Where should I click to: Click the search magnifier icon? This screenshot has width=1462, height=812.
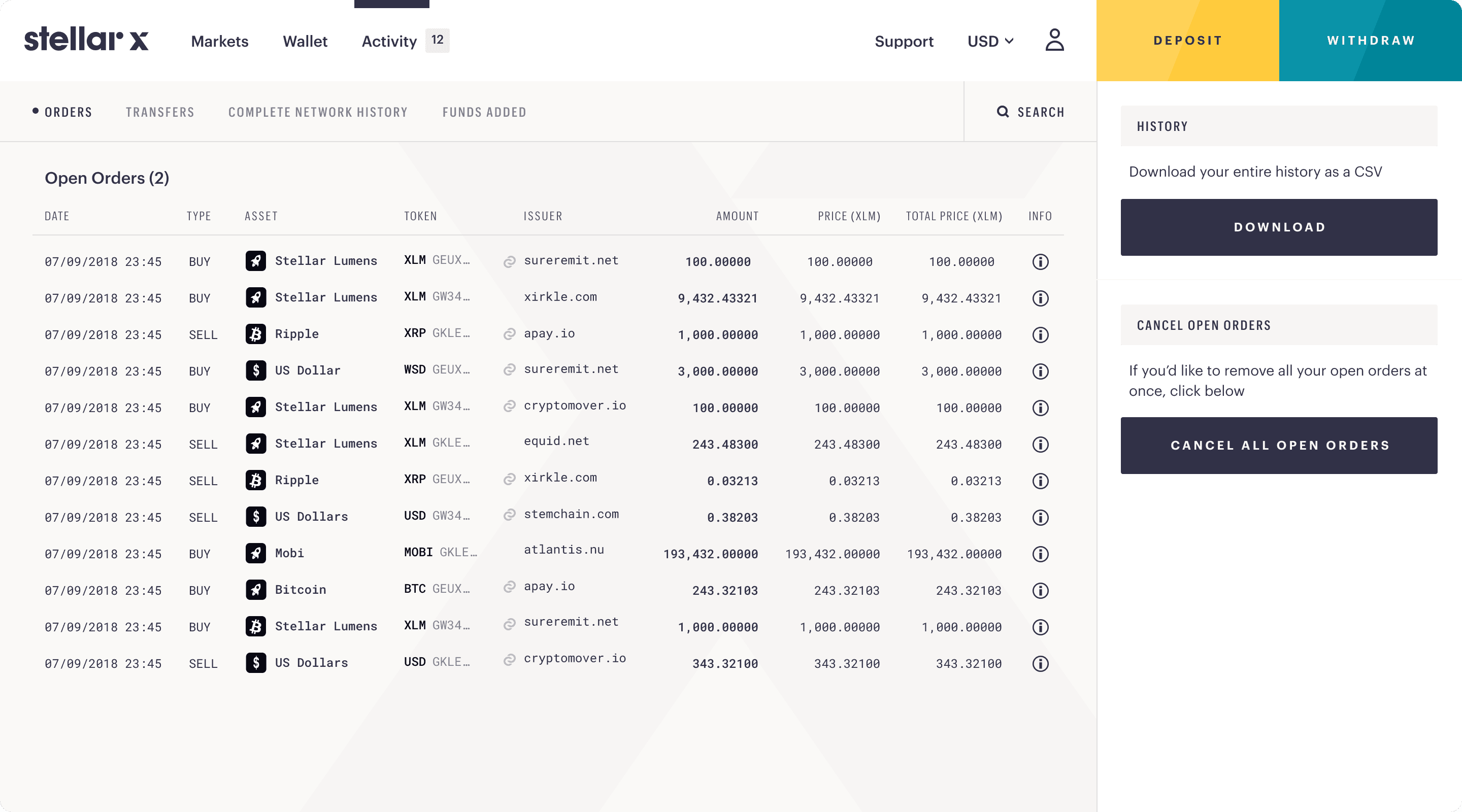pyautogui.click(x=1002, y=112)
